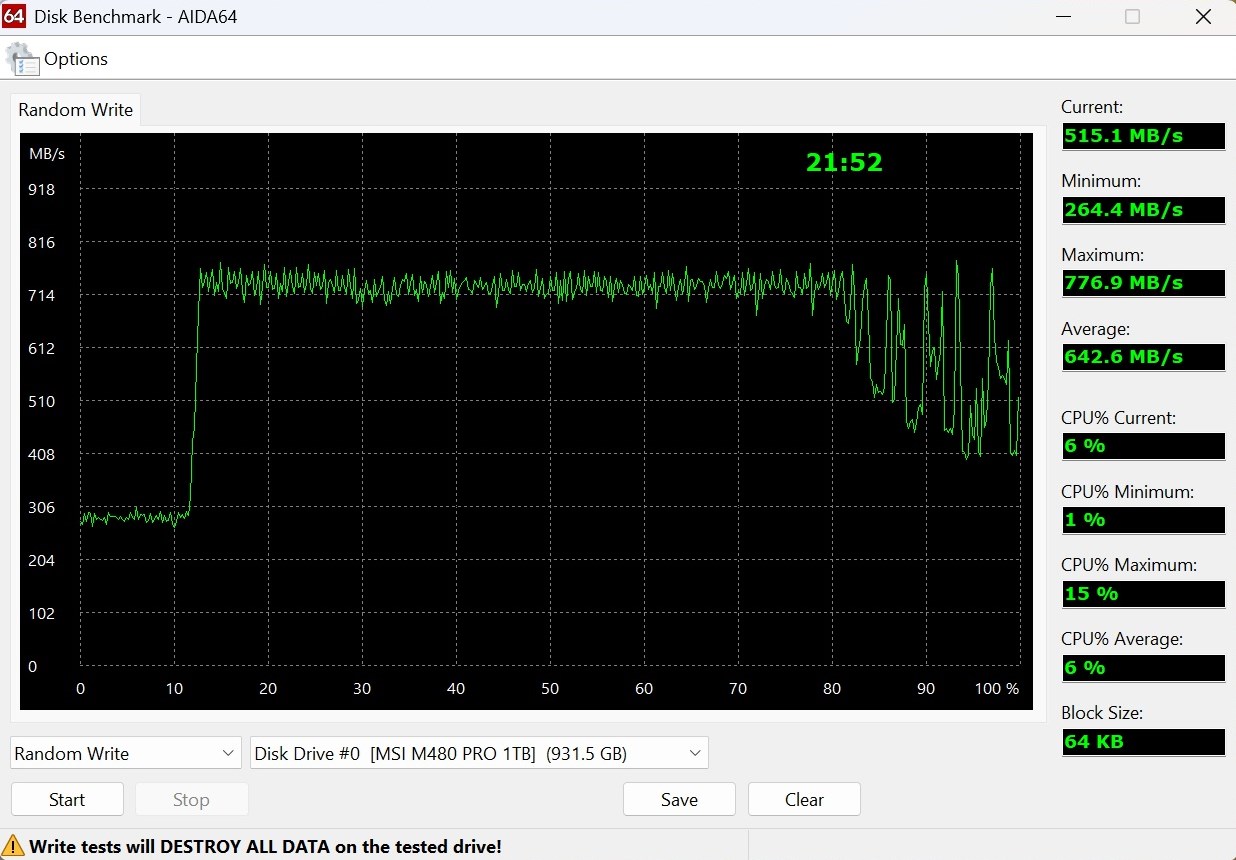The width and height of the screenshot is (1236, 860).
Task: Click the CPU% Average value field
Action: coord(1143,668)
